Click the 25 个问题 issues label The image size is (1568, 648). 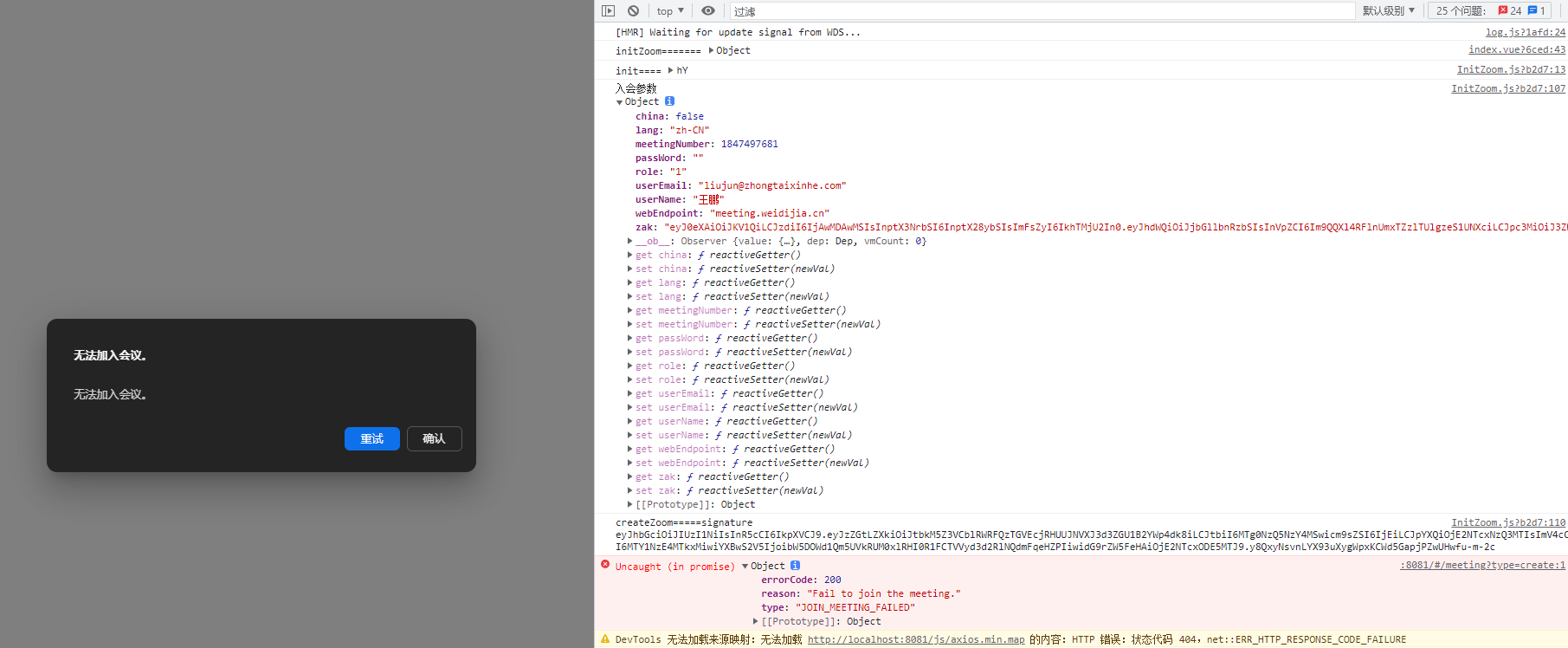point(1461,11)
